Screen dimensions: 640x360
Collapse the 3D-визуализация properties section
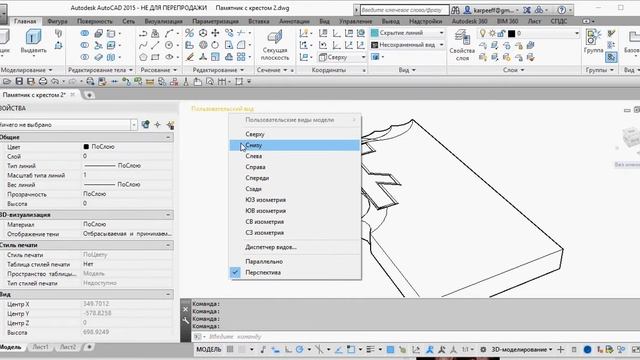point(168,215)
